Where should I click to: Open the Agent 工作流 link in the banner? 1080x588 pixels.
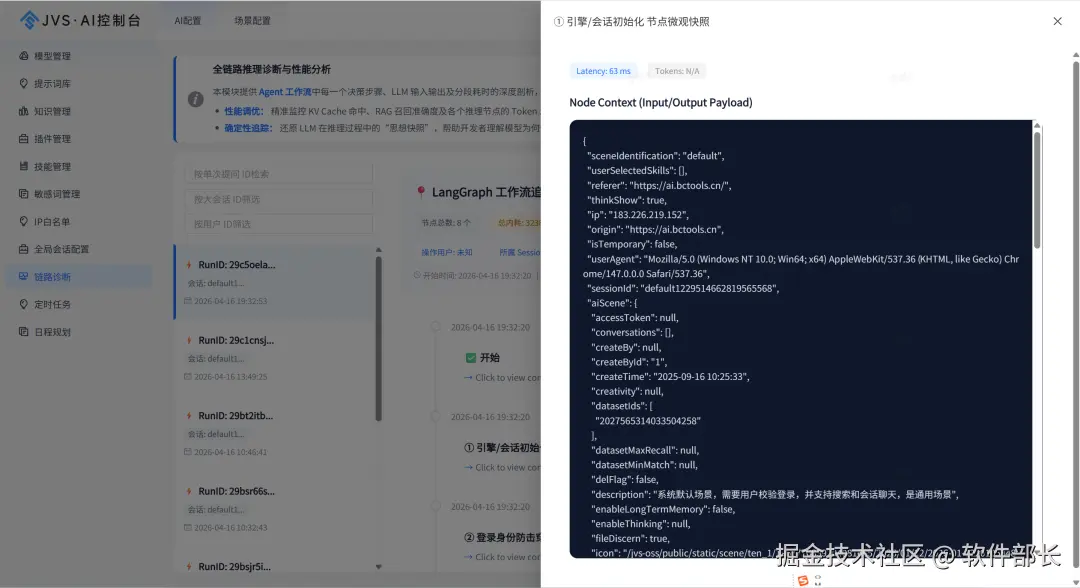click(285, 92)
